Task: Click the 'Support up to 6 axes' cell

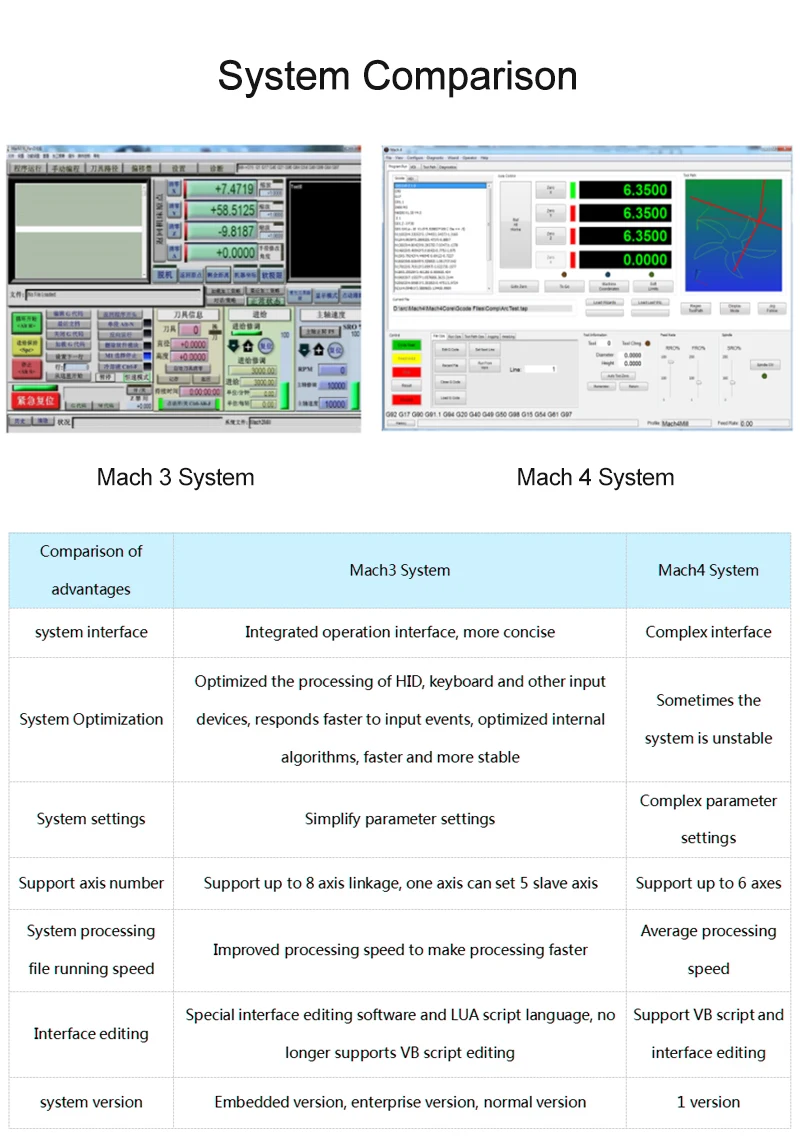Action: coord(708,883)
